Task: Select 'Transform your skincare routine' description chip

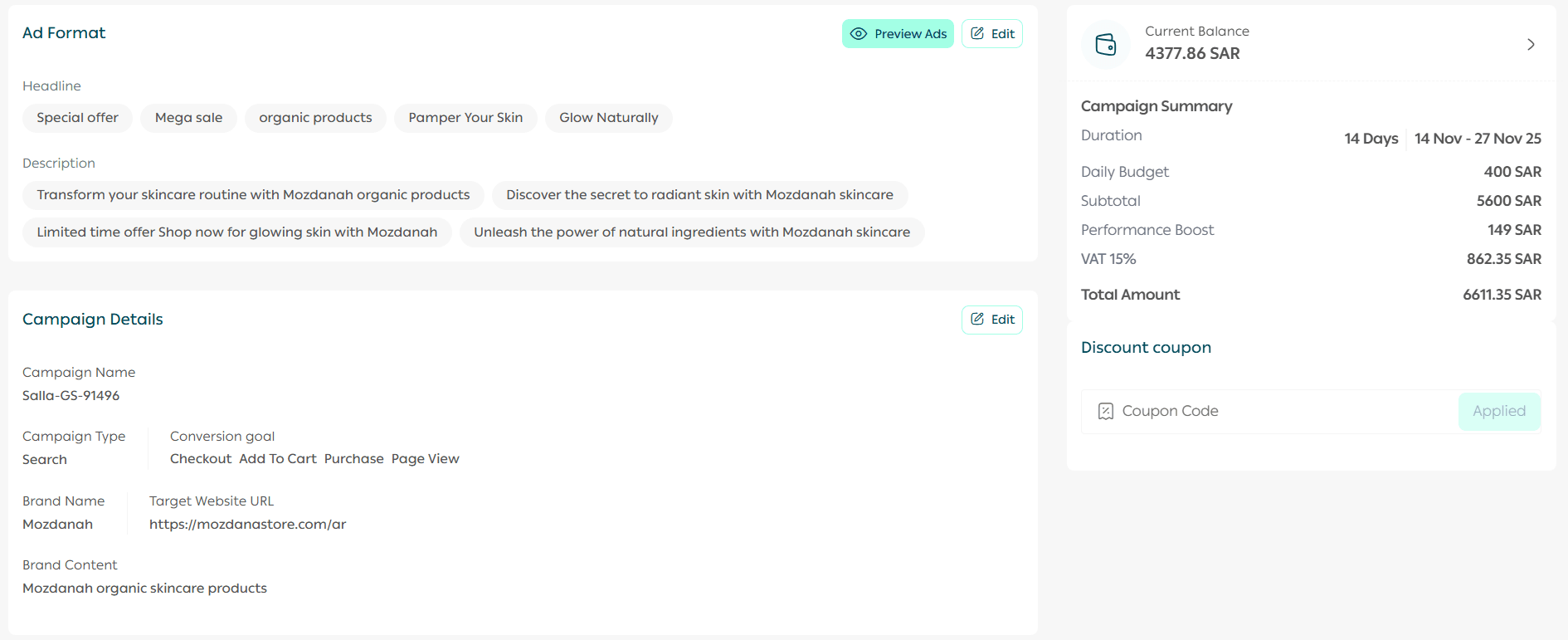Action: [253, 195]
